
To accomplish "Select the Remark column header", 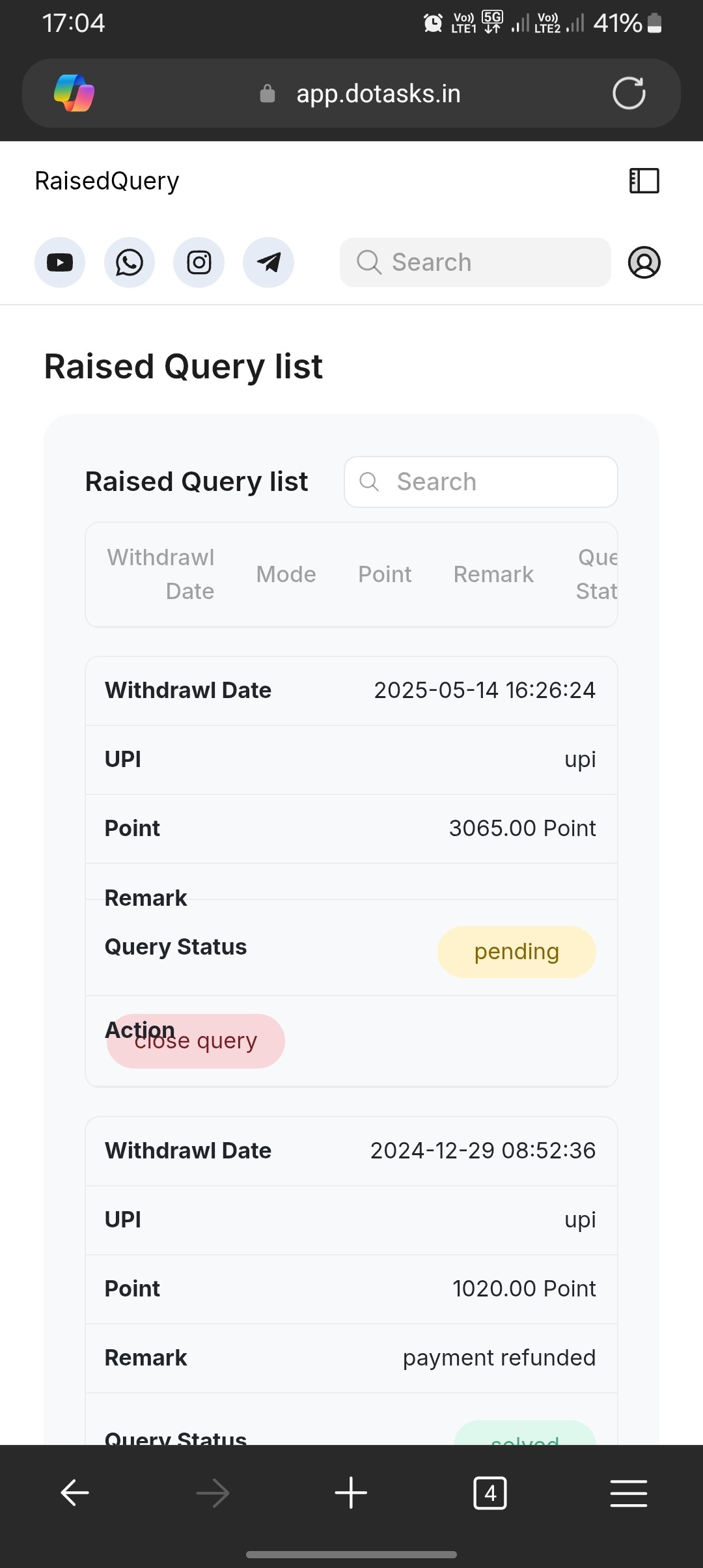I will [x=493, y=574].
